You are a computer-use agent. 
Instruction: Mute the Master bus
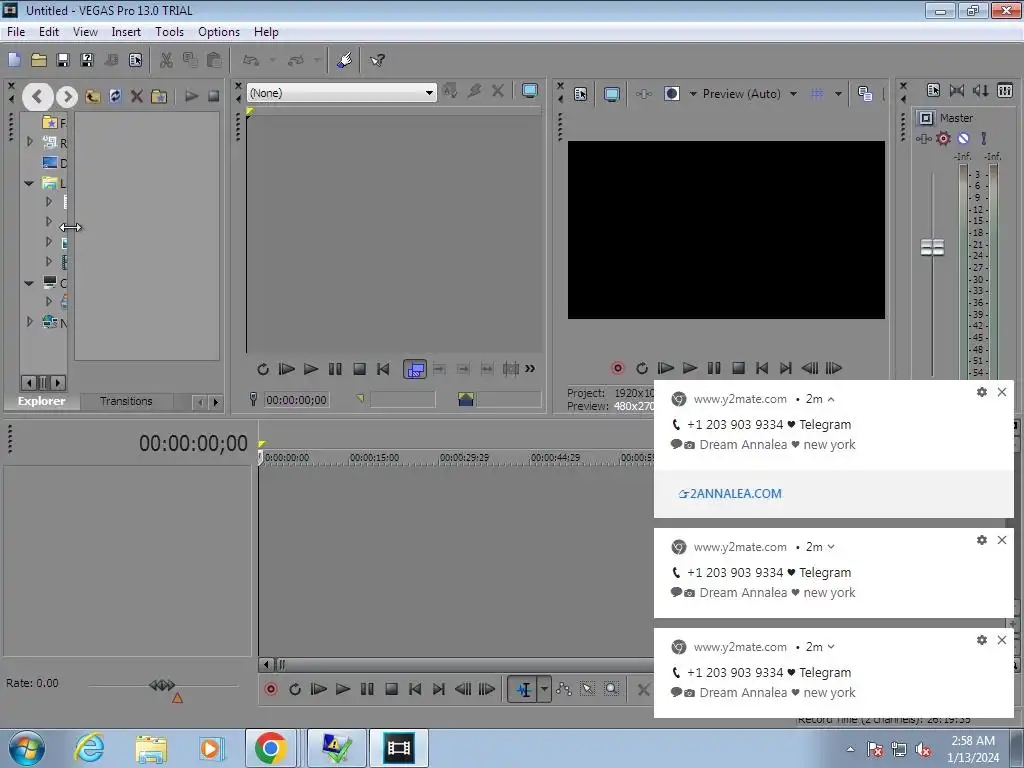click(x=963, y=138)
